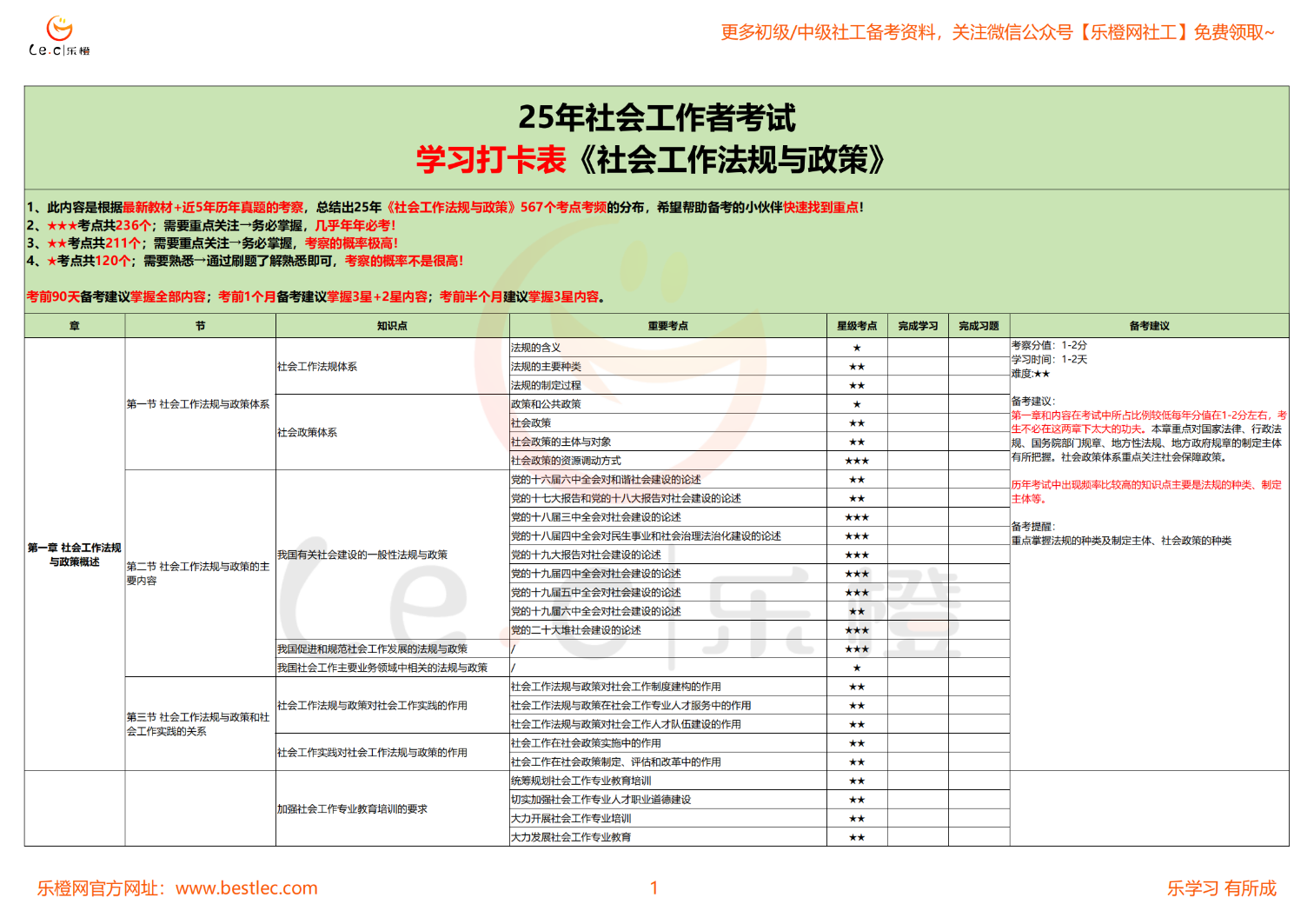Select 我国社会工作主要业务领域中相关的法规与政策 cell
The width and height of the screenshot is (1314, 924).
[393, 668]
